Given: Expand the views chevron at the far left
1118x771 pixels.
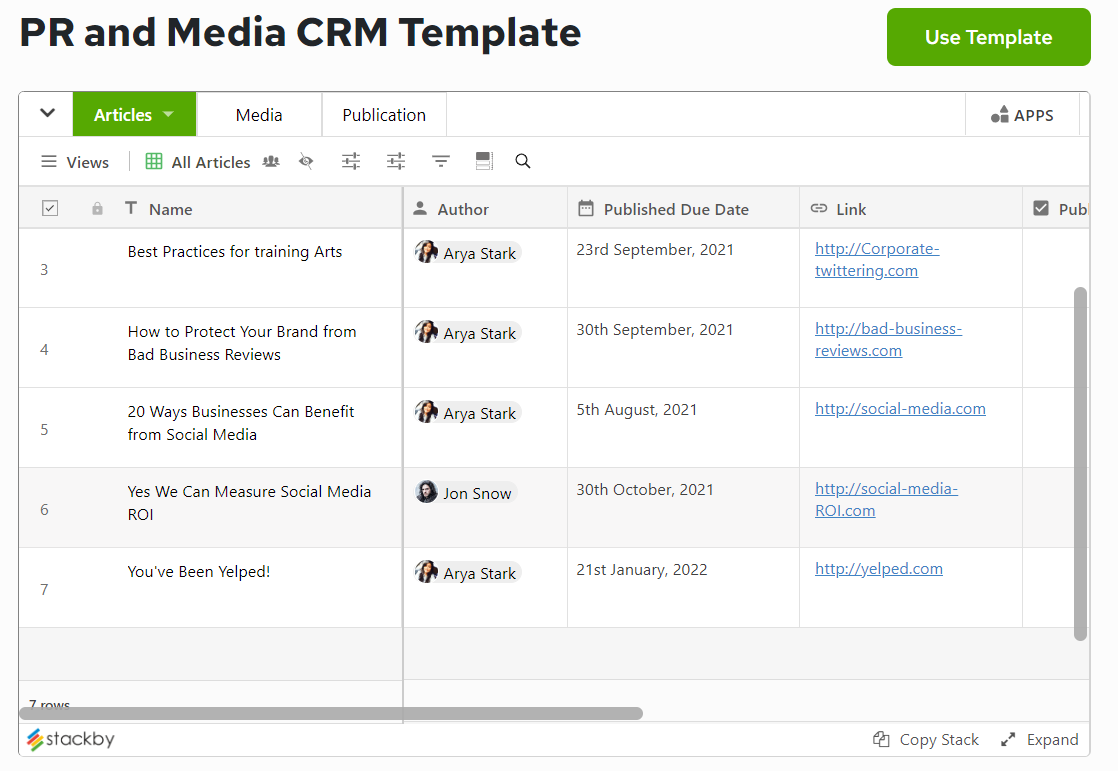Looking at the screenshot, I should pos(45,113).
